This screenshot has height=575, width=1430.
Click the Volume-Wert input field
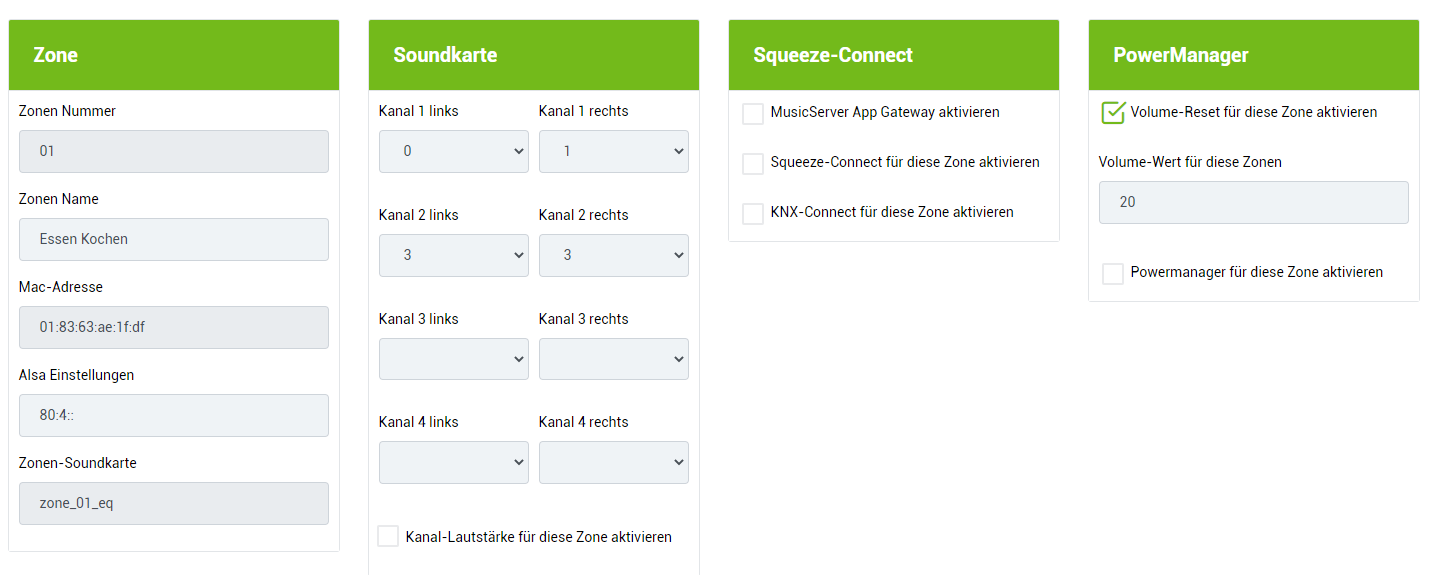[x=1253, y=202]
